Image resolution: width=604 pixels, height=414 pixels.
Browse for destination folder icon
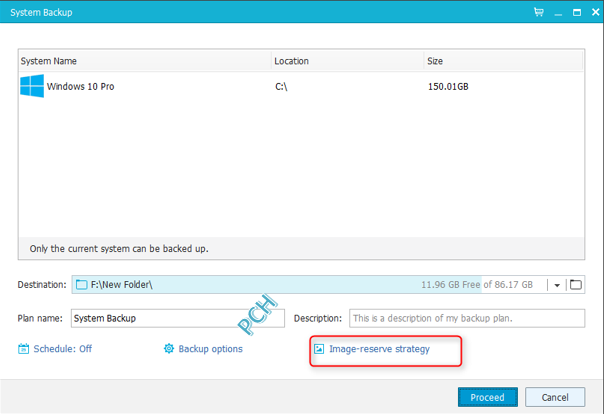pos(576,285)
